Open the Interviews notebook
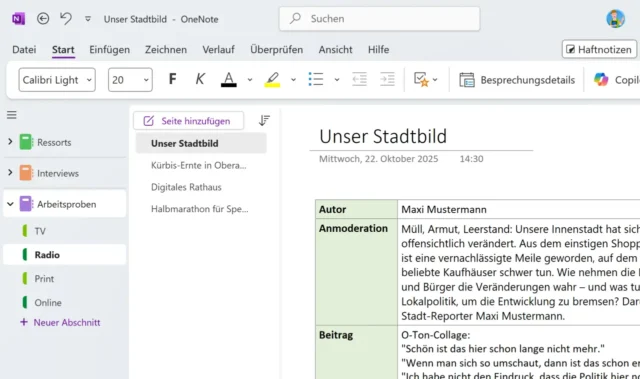The width and height of the screenshot is (640, 379). (58, 173)
